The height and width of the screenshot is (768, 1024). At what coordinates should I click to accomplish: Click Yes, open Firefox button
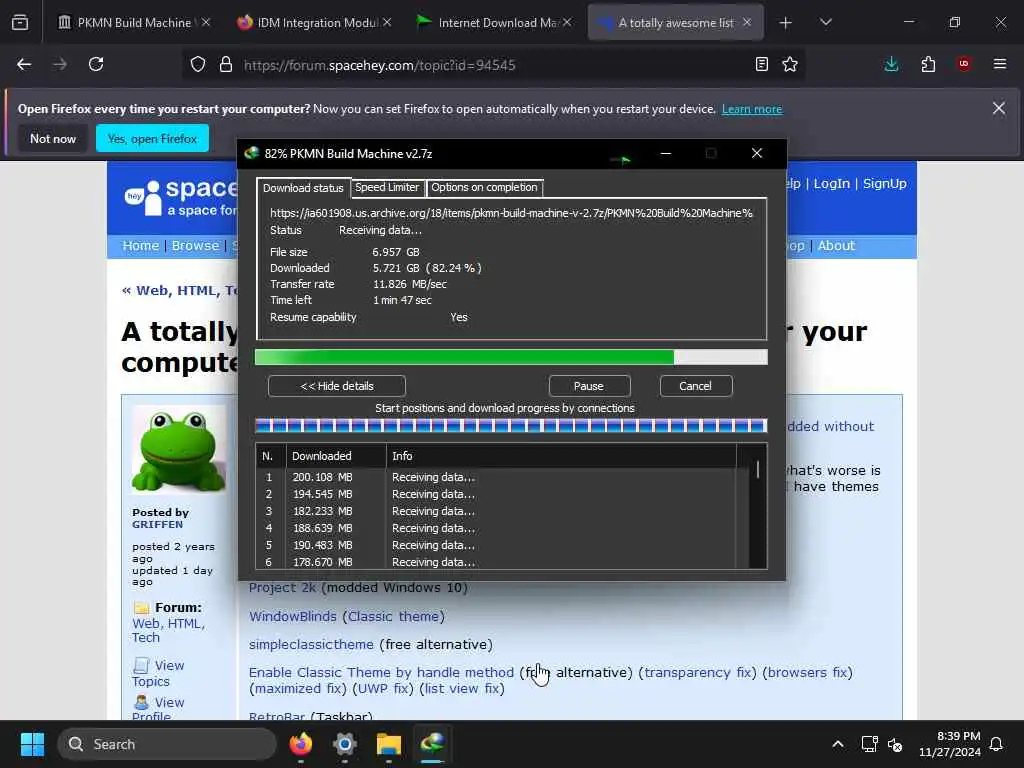point(152,138)
